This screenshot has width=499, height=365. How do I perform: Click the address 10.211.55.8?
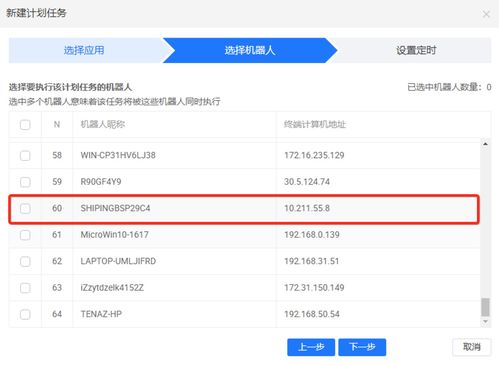coord(307,208)
